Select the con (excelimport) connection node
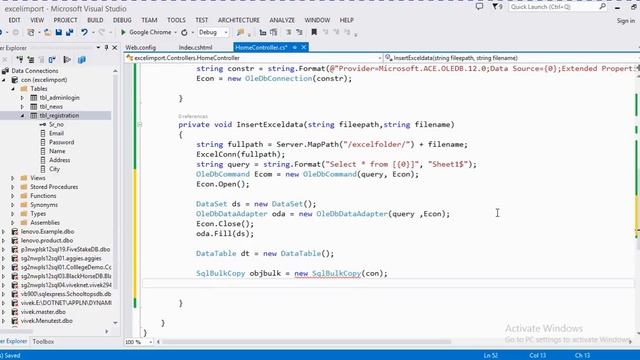The image size is (640, 360). [44, 80]
